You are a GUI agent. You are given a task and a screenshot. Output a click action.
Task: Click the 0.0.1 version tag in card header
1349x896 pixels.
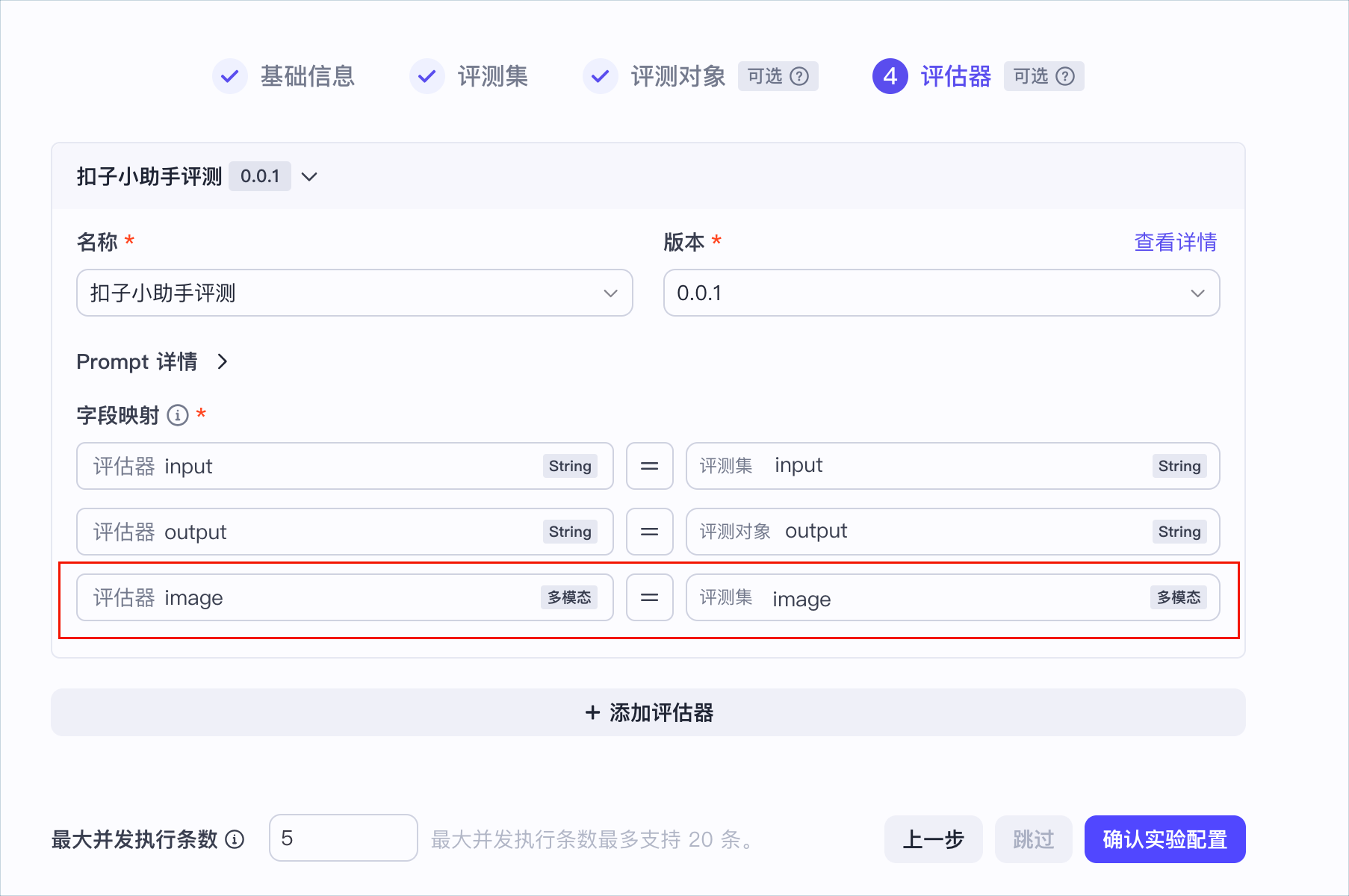(x=260, y=176)
